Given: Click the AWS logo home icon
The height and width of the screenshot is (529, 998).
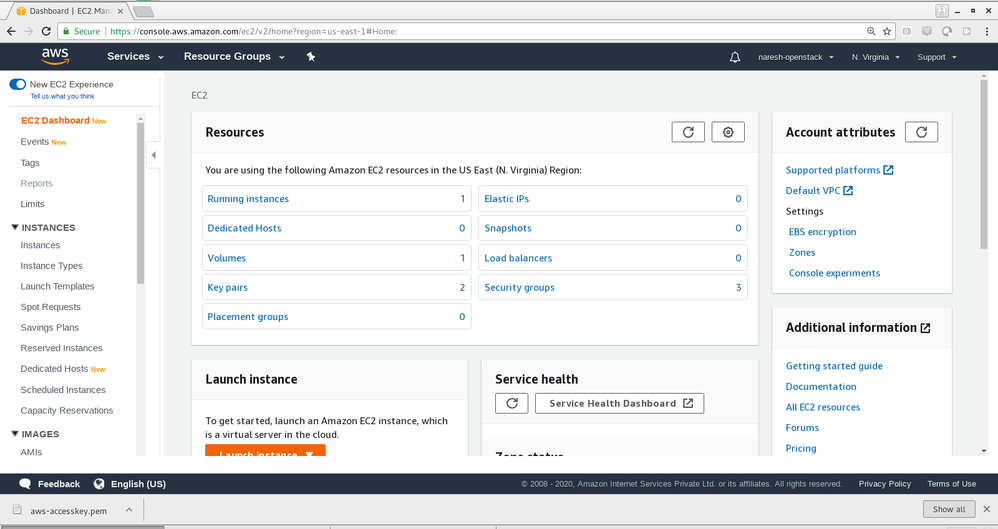Looking at the screenshot, I should coord(54,57).
